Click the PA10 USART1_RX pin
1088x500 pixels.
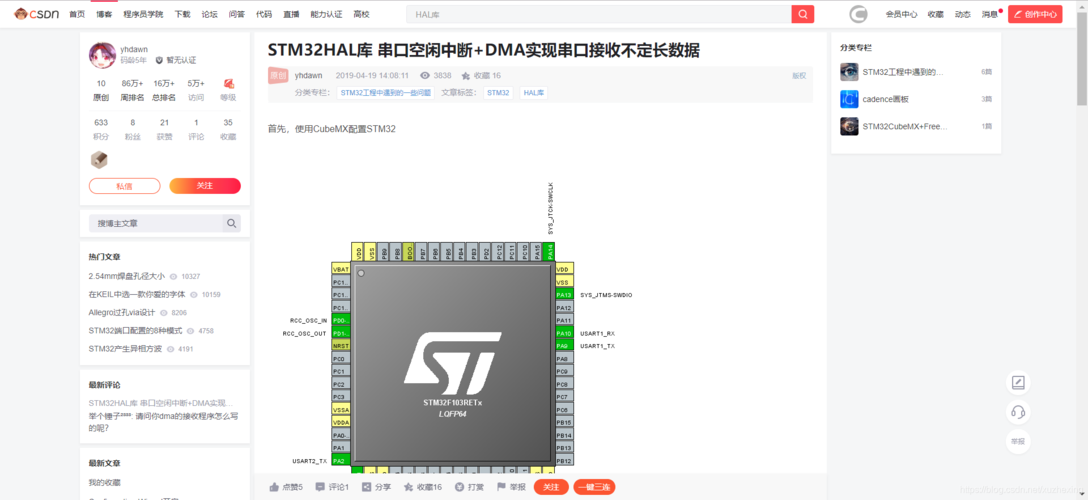(x=564, y=333)
